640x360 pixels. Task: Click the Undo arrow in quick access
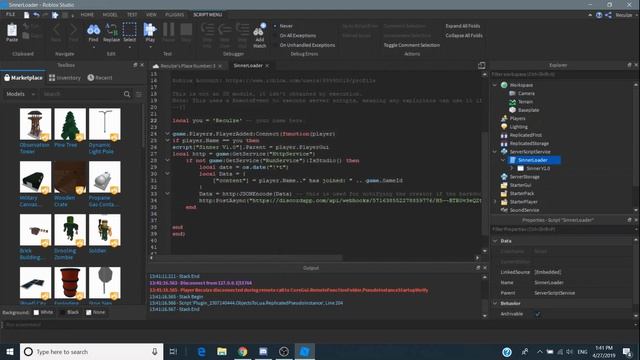pyautogui.click(x=36, y=15)
